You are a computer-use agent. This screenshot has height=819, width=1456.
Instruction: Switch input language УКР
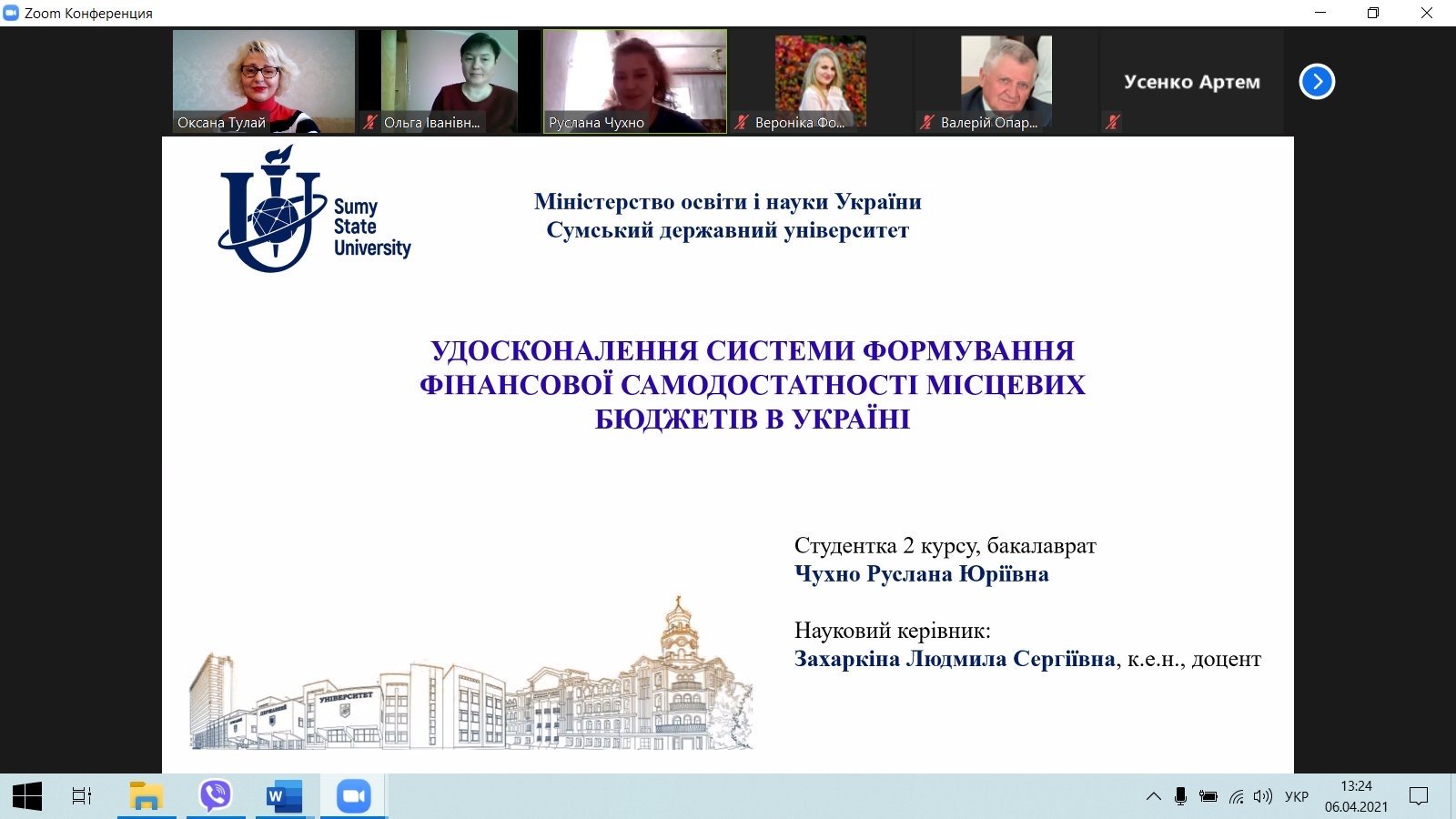coord(1297,796)
